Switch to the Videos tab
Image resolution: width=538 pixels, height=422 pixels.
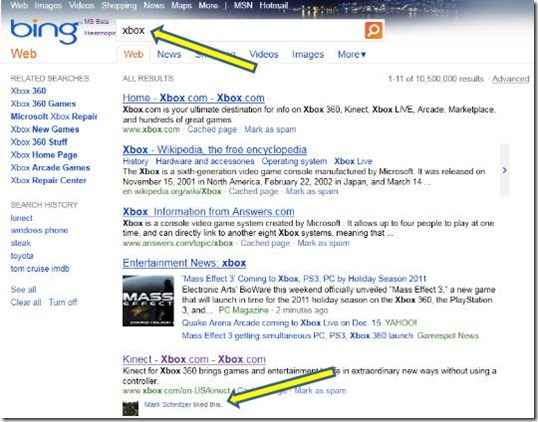point(264,54)
